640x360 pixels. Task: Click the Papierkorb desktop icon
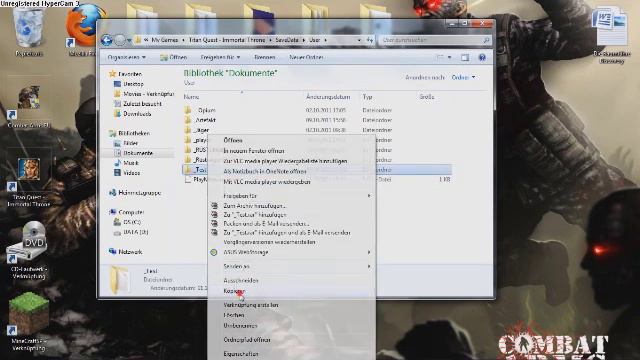coord(29,32)
